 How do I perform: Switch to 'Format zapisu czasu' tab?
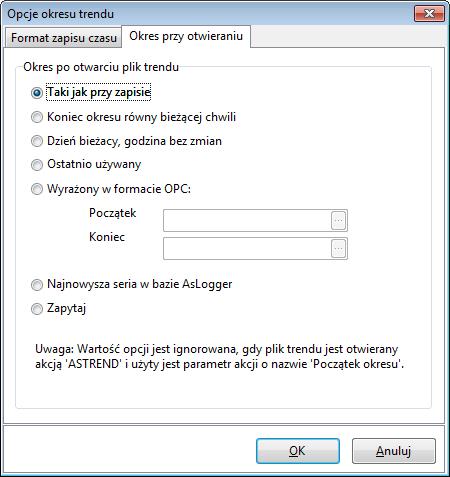pos(64,38)
